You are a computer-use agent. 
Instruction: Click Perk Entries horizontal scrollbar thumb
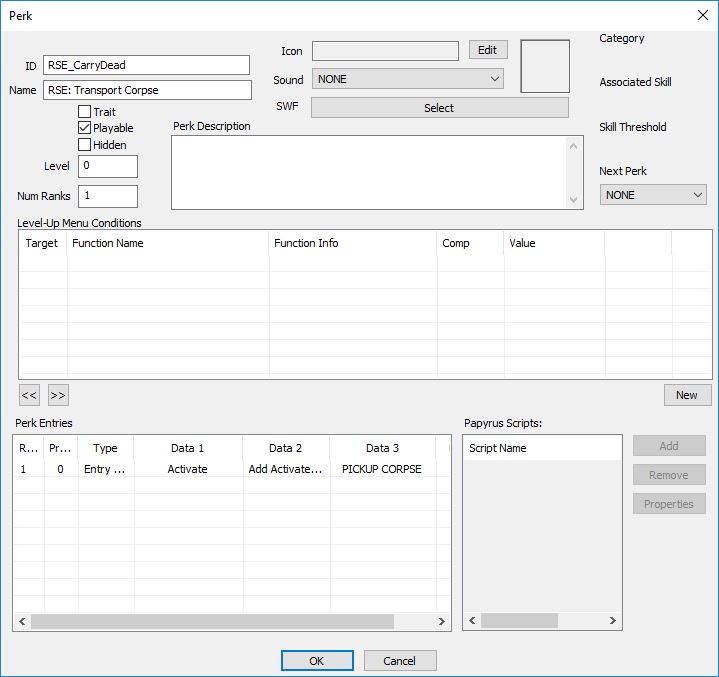(212, 622)
